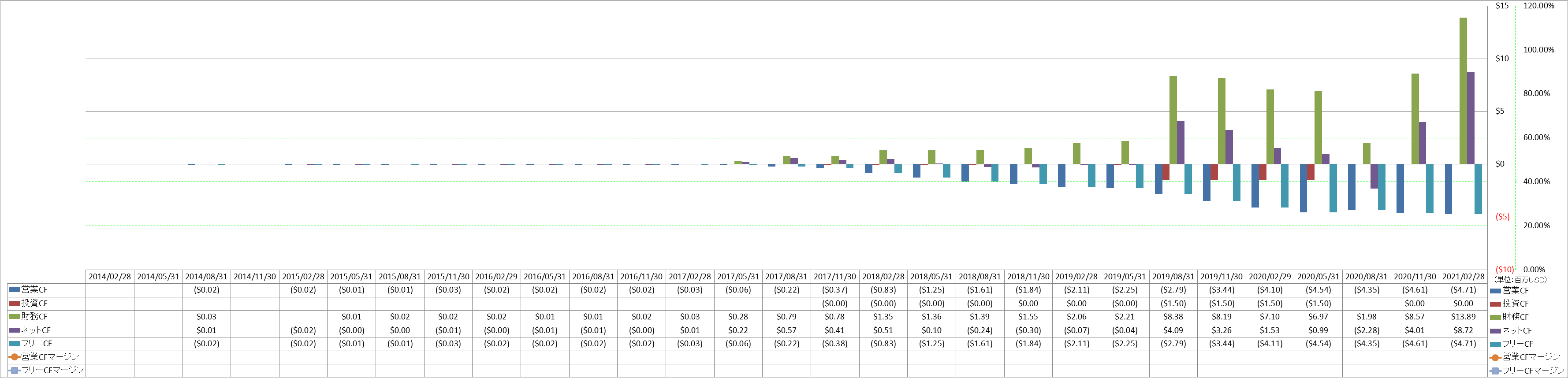1568x378 pixels.
Task: Click the red 投資CF bar for 2019/11/30
Action: (1214, 172)
